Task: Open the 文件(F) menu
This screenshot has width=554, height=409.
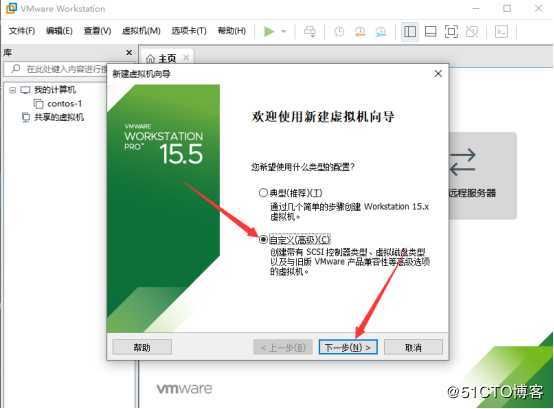Action: (22, 31)
